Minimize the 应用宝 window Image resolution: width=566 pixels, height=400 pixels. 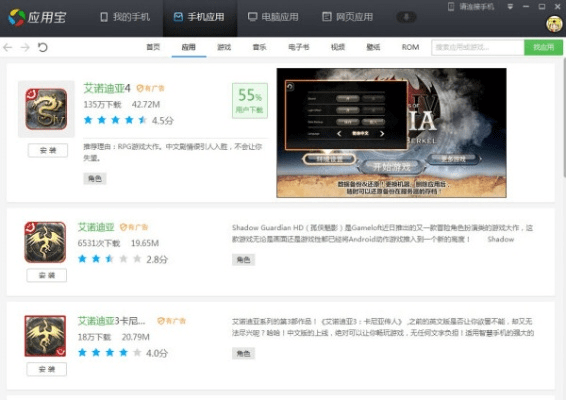tap(526, 6)
